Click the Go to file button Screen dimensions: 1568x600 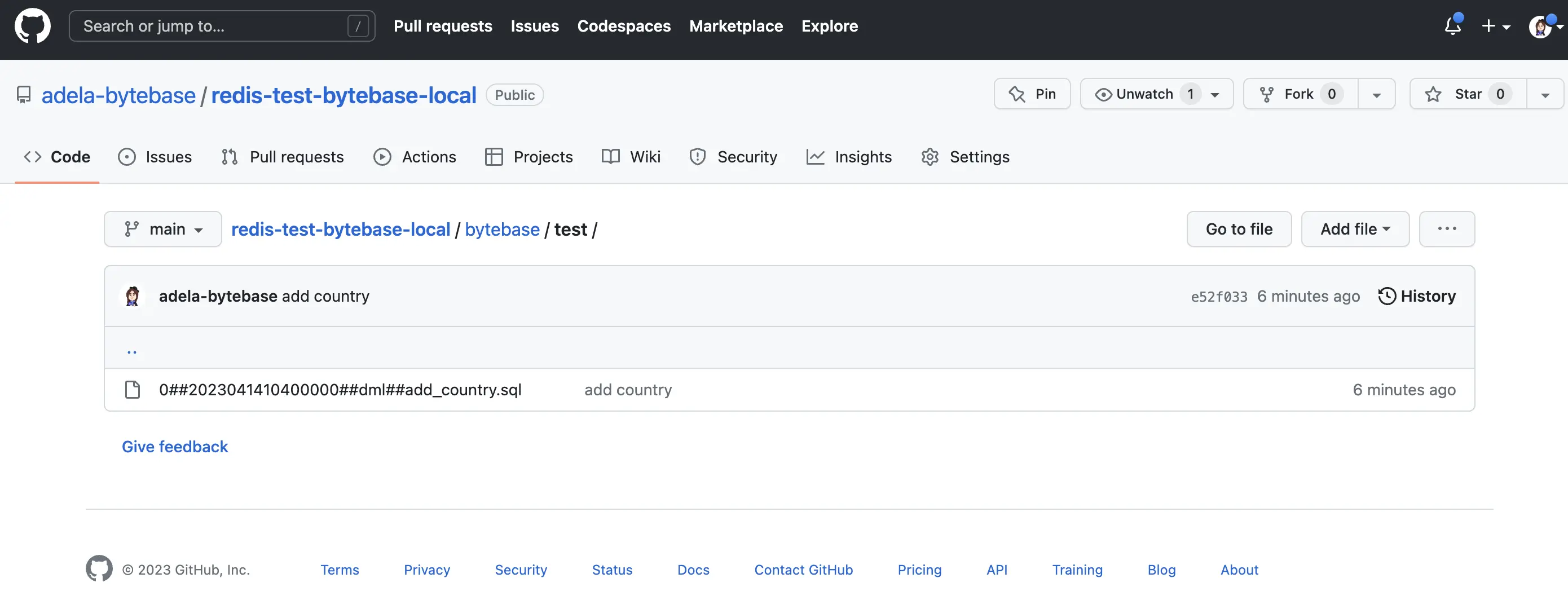(1239, 229)
